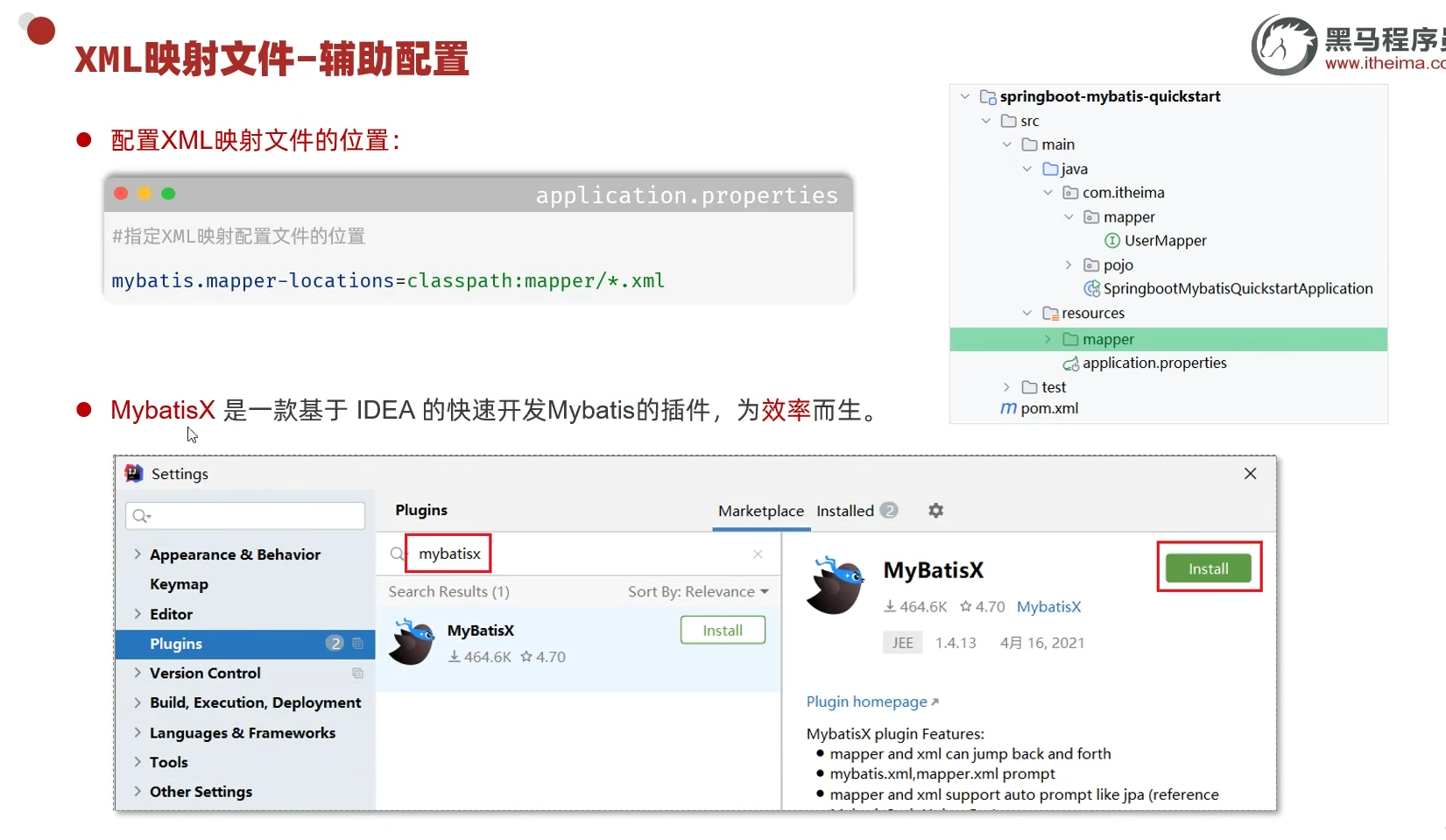Image resolution: width=1446 pixels, height=840 pixels.
Task: Click the Search Results (1) label
Action: [448, 592]
